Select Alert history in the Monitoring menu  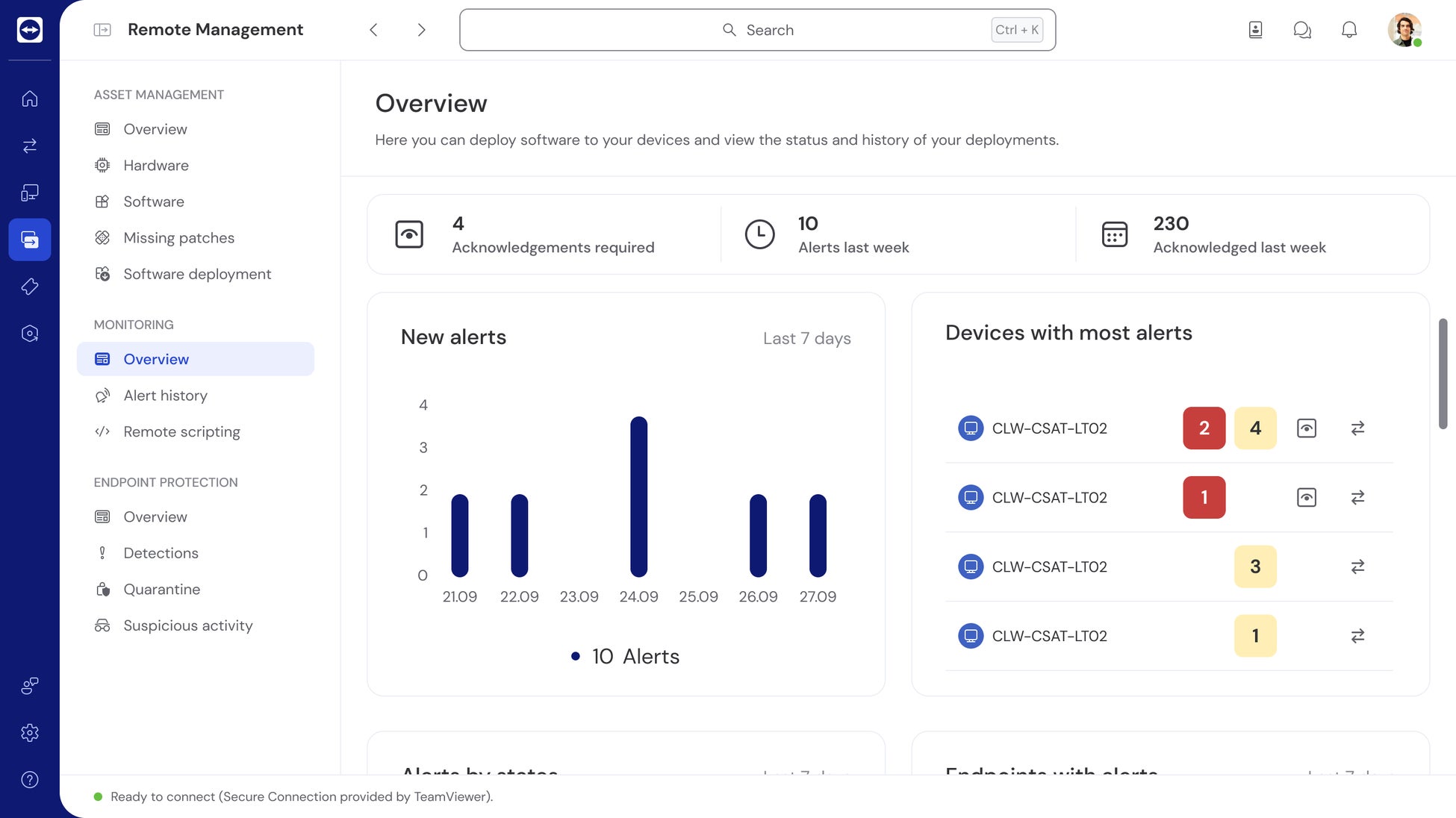click(165, 396)
